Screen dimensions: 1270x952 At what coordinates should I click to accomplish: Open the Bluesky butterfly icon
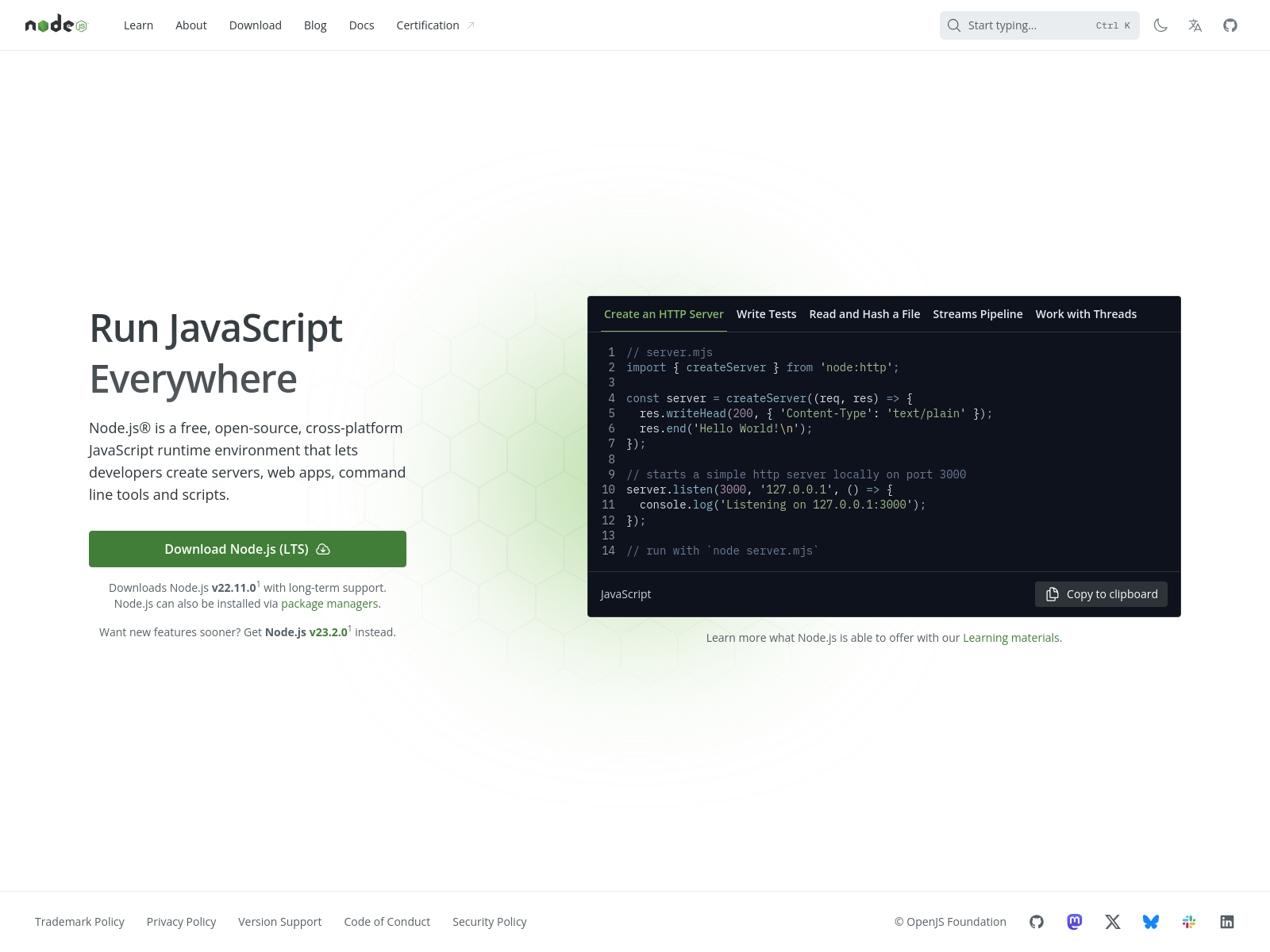pos(1151,922)
